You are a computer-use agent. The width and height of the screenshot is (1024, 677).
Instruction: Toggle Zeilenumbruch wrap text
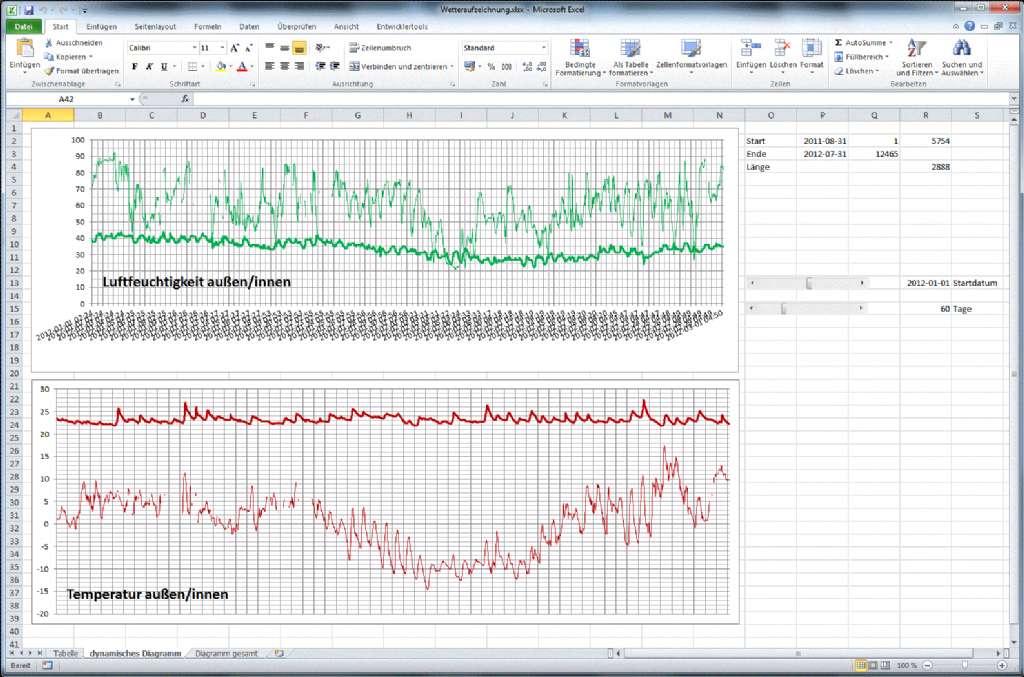pyautogui.click(x=380, y=48)
